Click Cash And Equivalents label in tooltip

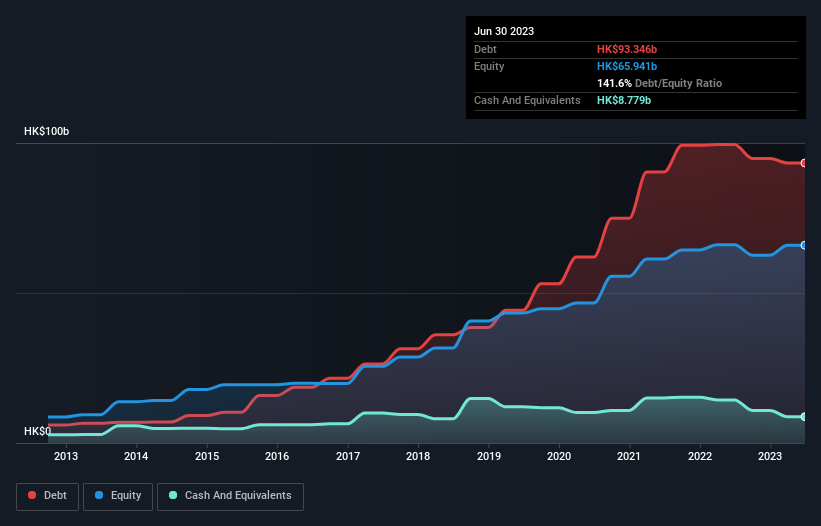[527, 100]
